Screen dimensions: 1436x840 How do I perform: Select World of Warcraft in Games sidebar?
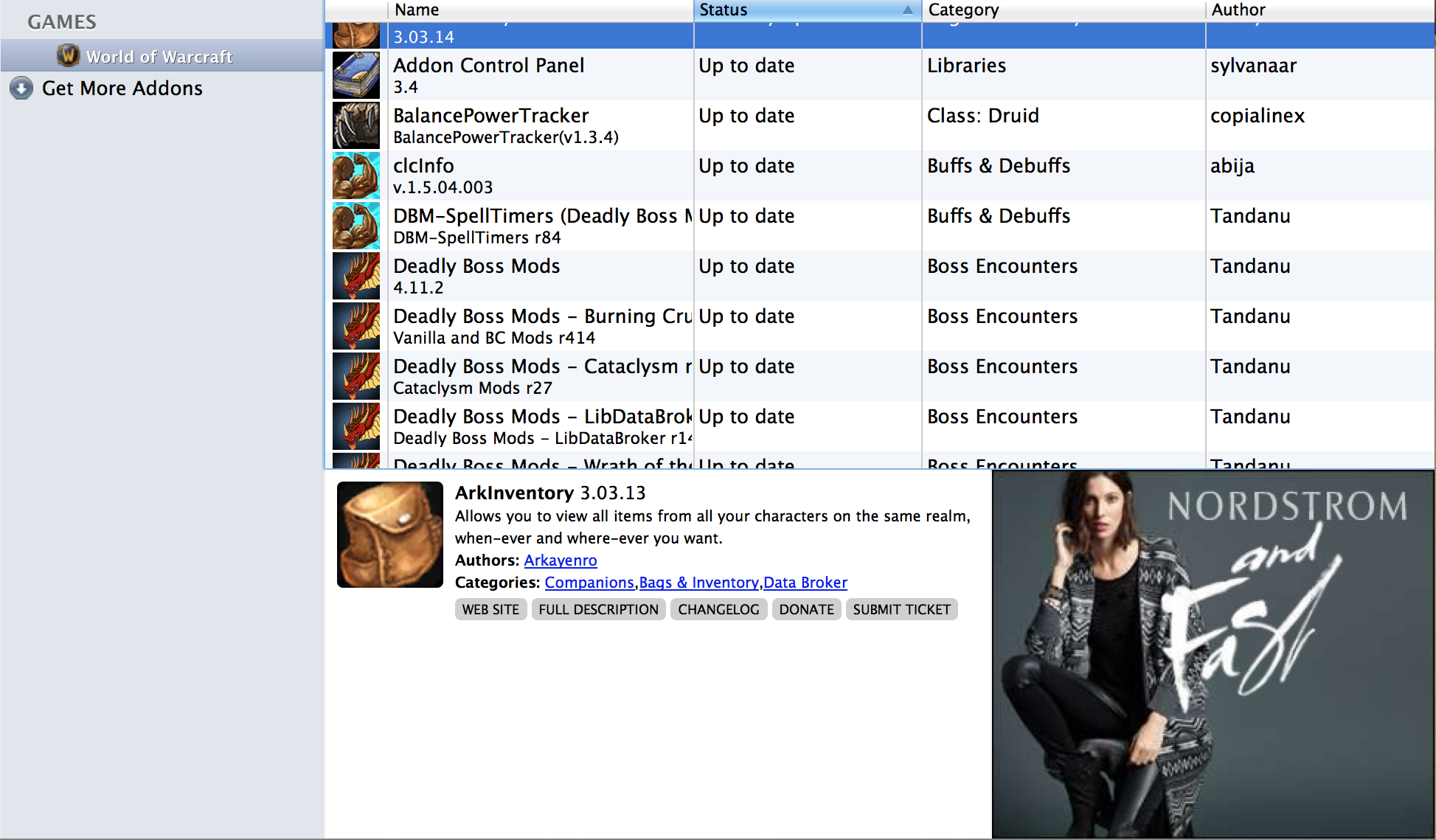(162, 56)
